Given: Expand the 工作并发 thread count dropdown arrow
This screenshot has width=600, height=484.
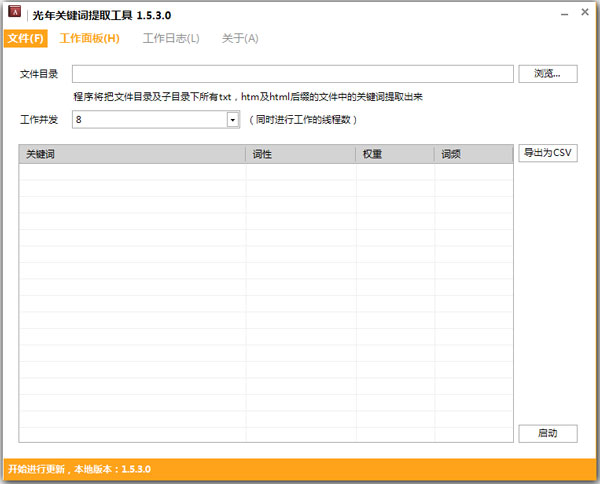Looking at the screenshot, I should click(x=233, y=120).
